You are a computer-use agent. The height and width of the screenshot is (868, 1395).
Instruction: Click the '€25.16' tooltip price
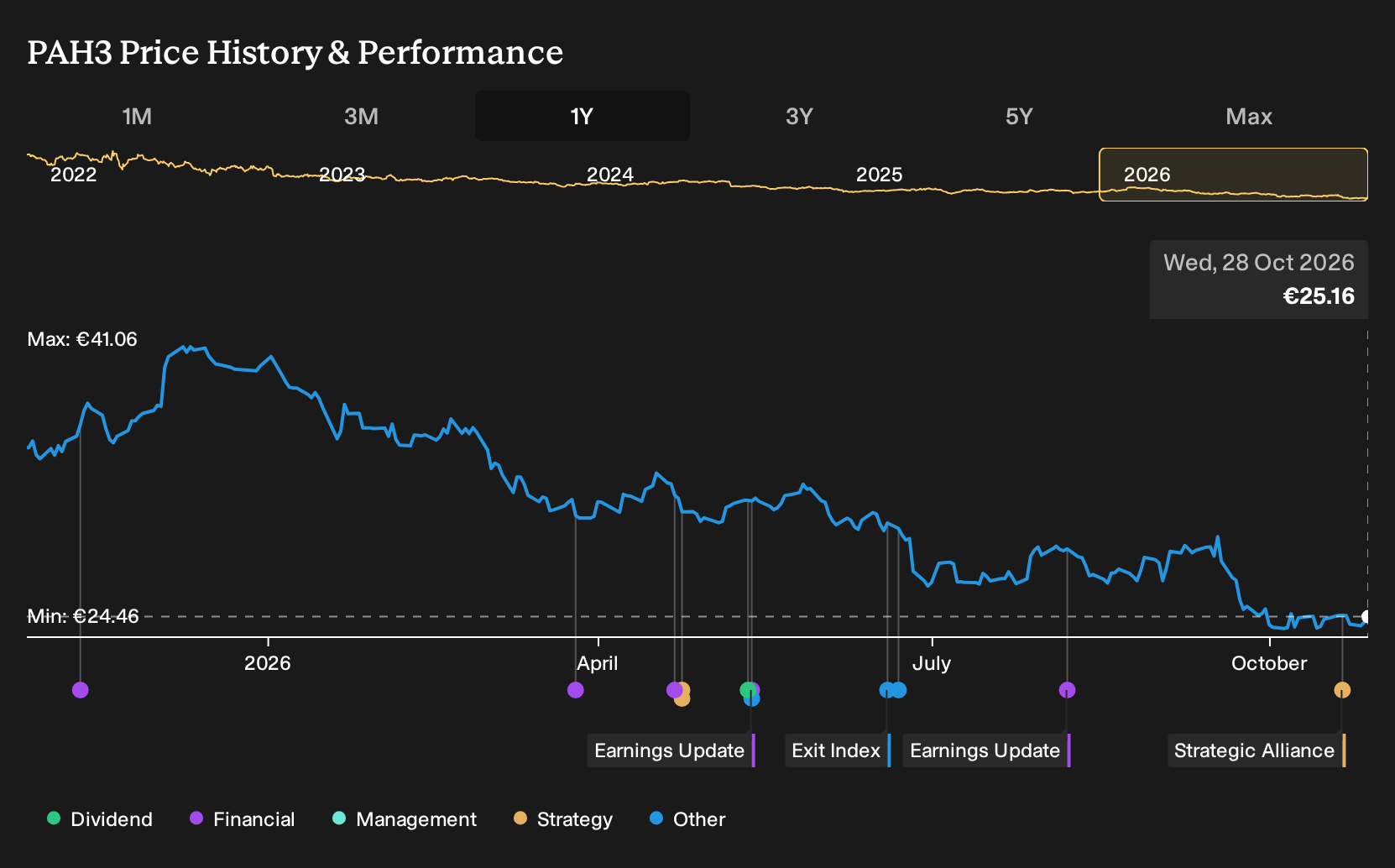1319,296
